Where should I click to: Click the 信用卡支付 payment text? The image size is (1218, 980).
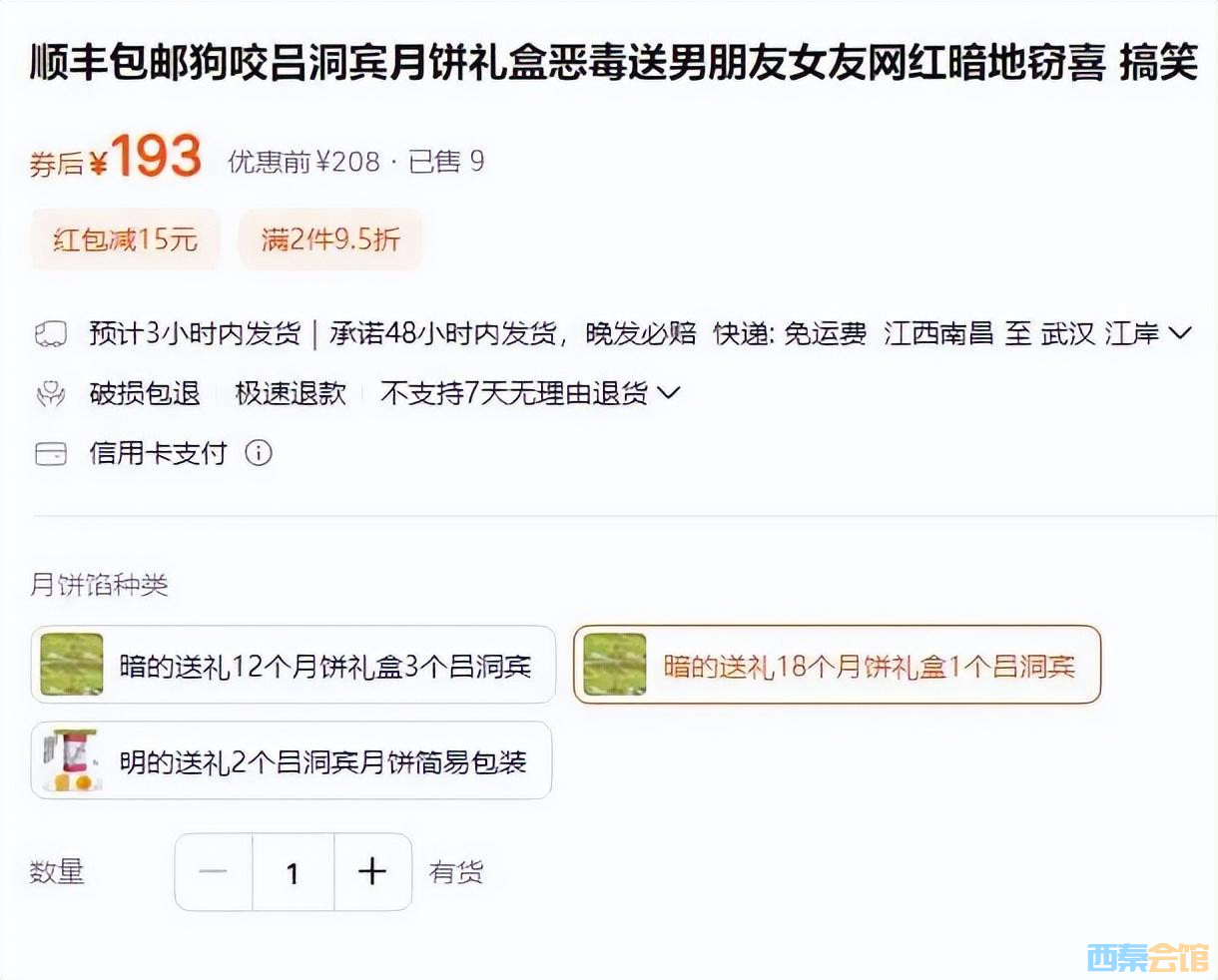158,453
